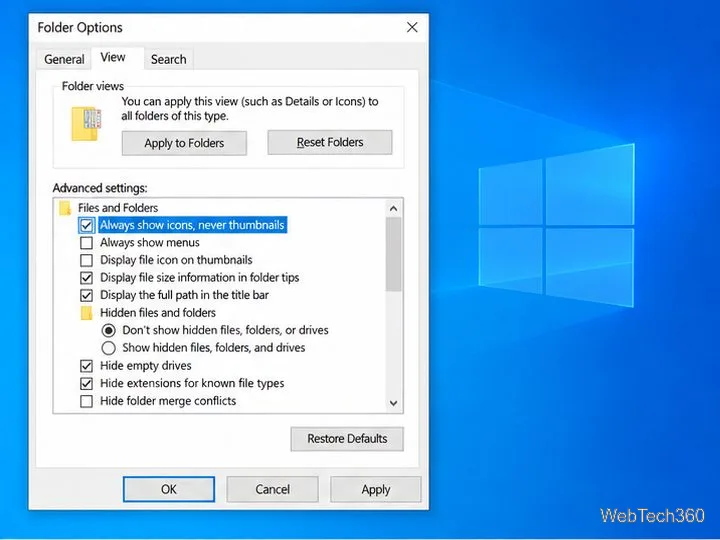Viewport: 720px width, 540px height.
Task: Click the Files and Folders folder icon
Action: [x=65, y=208]
